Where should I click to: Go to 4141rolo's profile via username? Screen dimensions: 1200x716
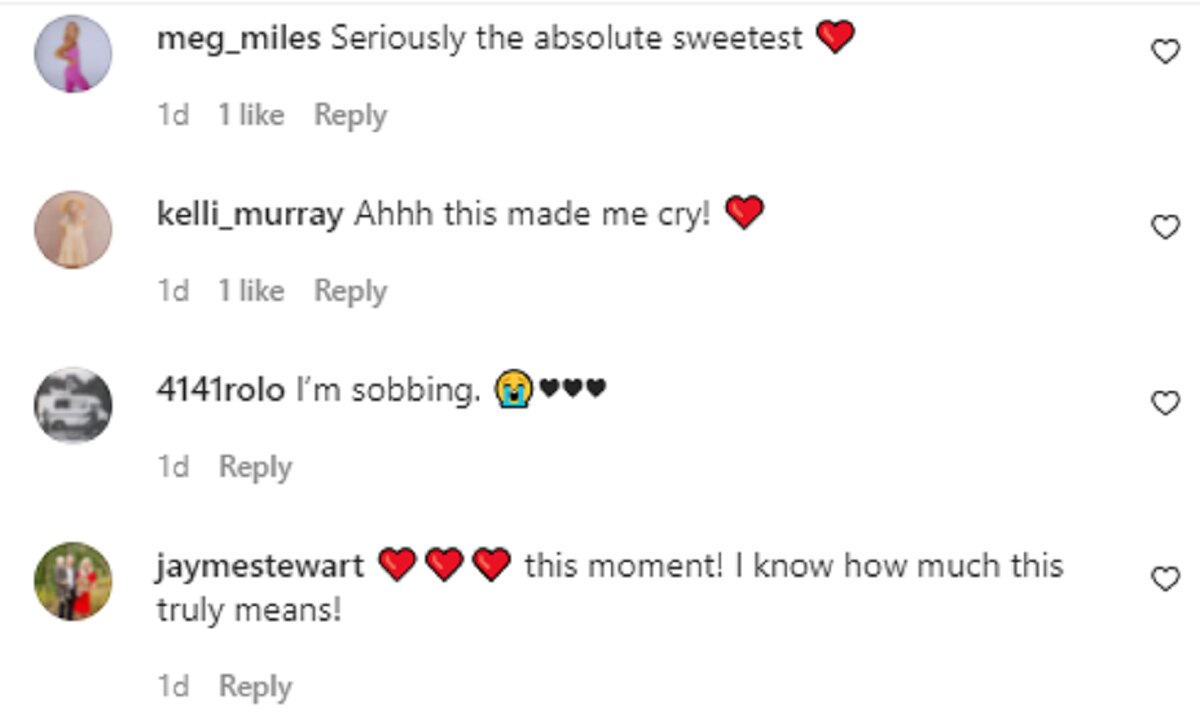coord(220,391)
